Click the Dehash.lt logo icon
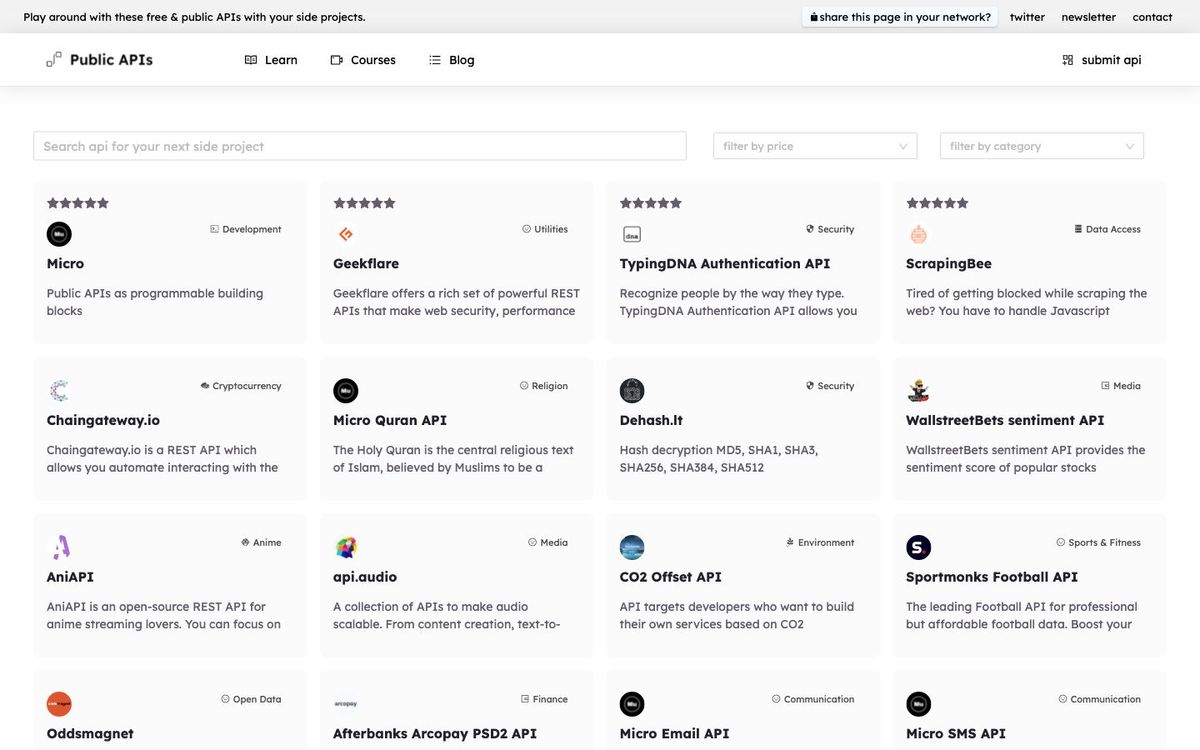The image size is (1200, 750). 632,391
